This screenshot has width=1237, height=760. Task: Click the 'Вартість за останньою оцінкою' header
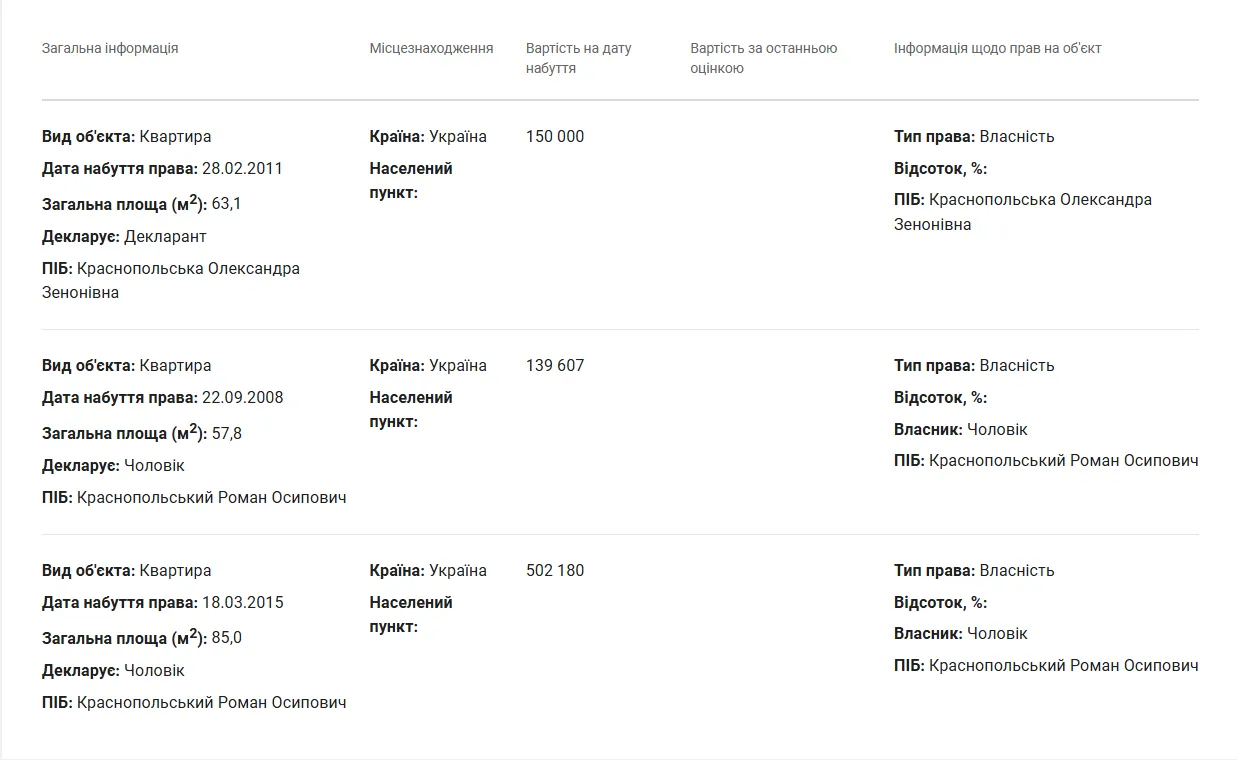pyautogui.click(x=763, y=58)
